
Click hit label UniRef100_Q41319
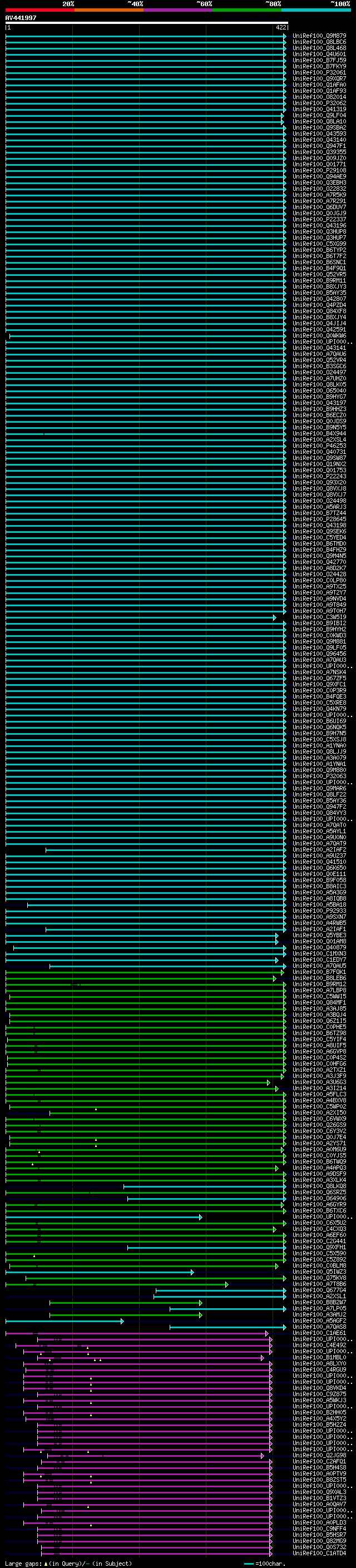tap(319, 109)
